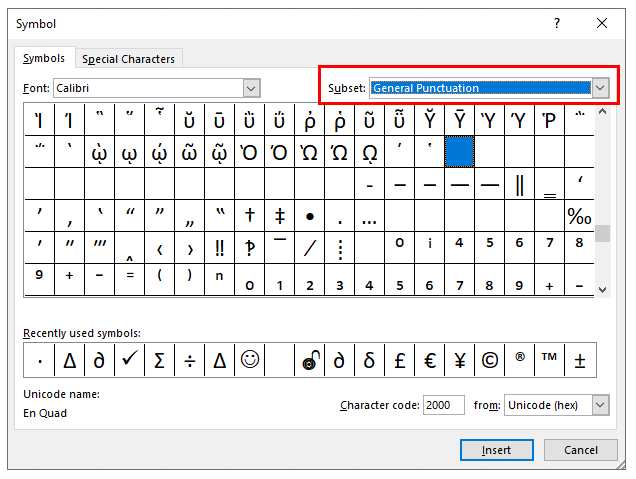Click the Euro sign in recent symbols
The width and height of the screenshot is (636, 479).
point(429,360)
